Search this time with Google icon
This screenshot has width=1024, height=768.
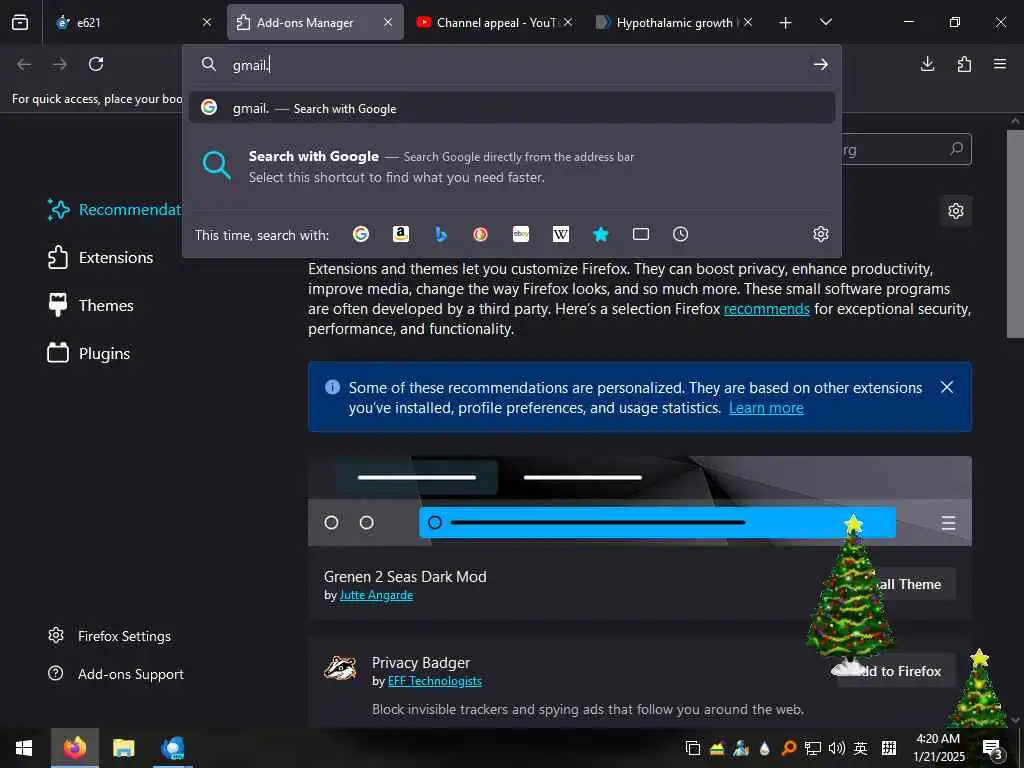(361, 234)
